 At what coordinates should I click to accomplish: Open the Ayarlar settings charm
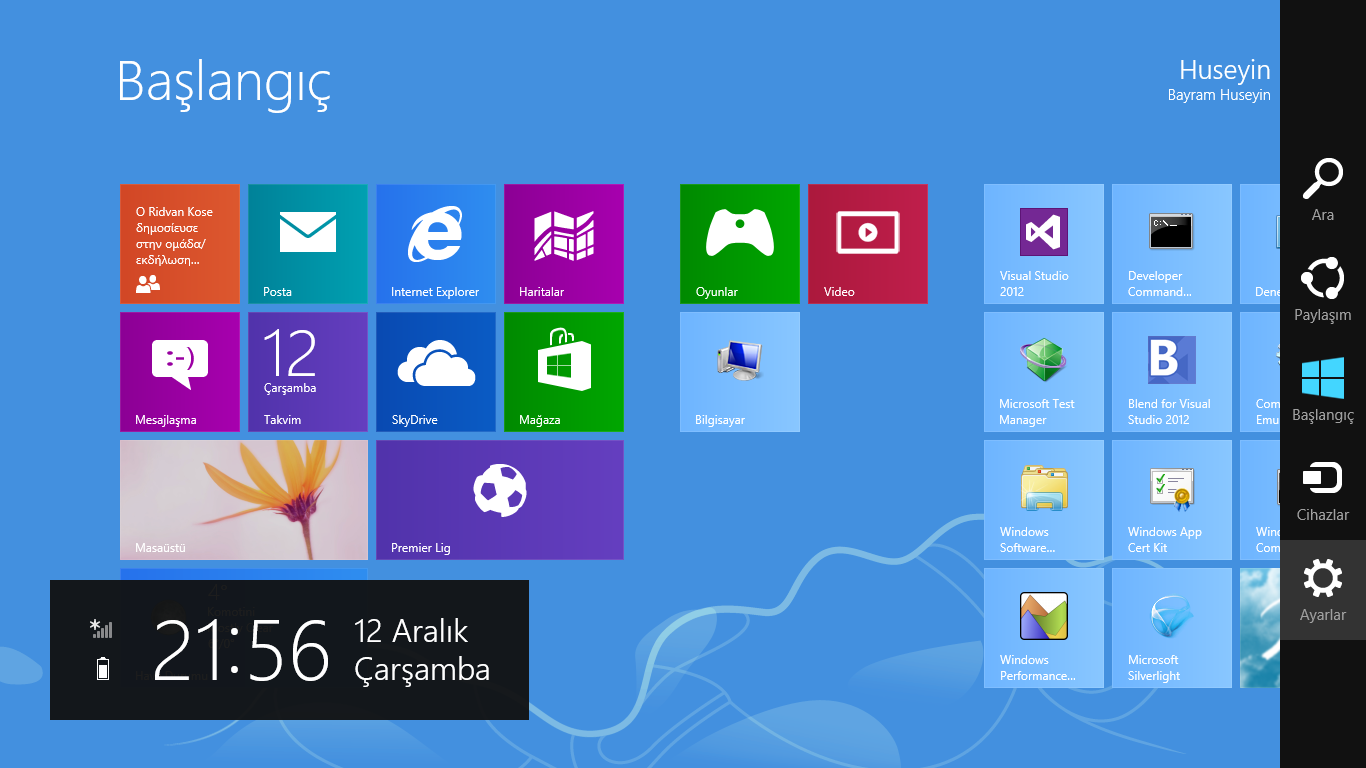[x=1322, y=590]
